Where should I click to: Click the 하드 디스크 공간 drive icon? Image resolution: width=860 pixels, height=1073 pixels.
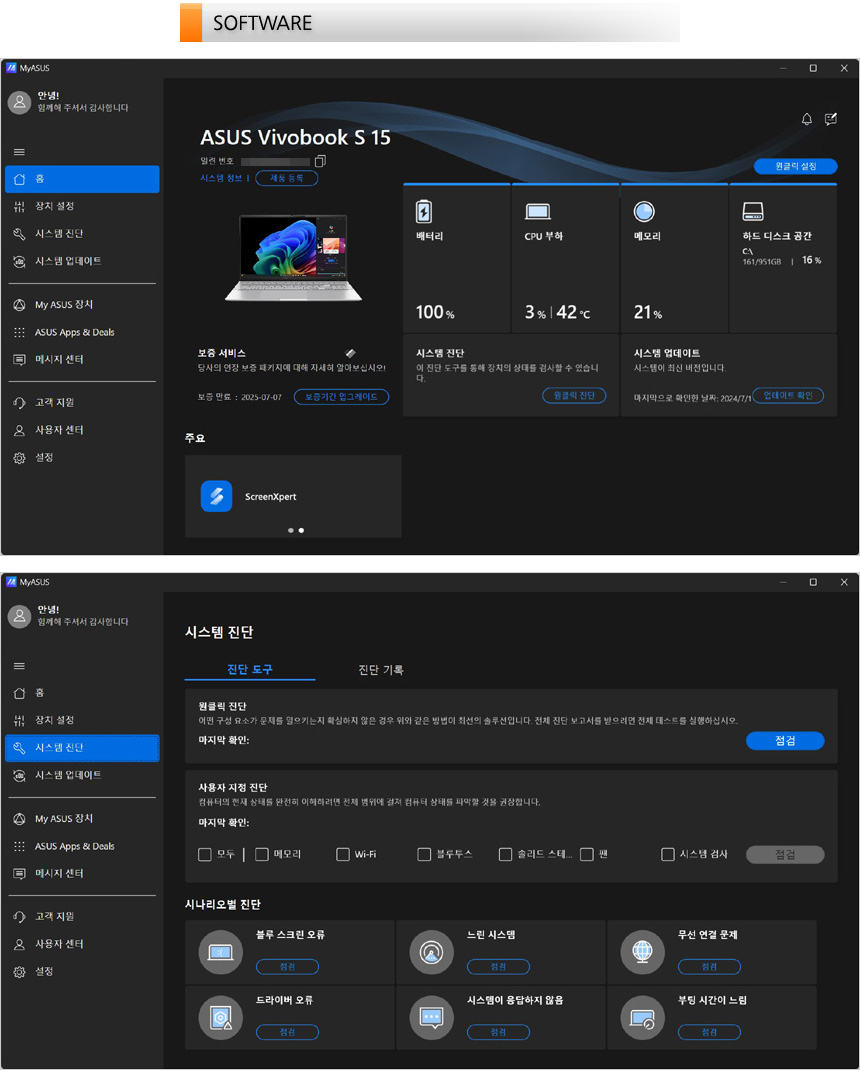[753, 211]
